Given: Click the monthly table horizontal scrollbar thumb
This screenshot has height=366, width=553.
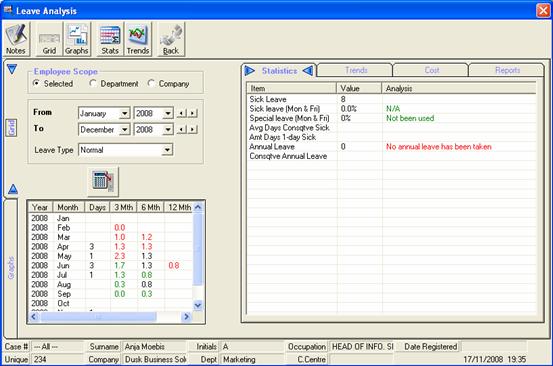Looking at the screenshot, I should pos(98,317).
